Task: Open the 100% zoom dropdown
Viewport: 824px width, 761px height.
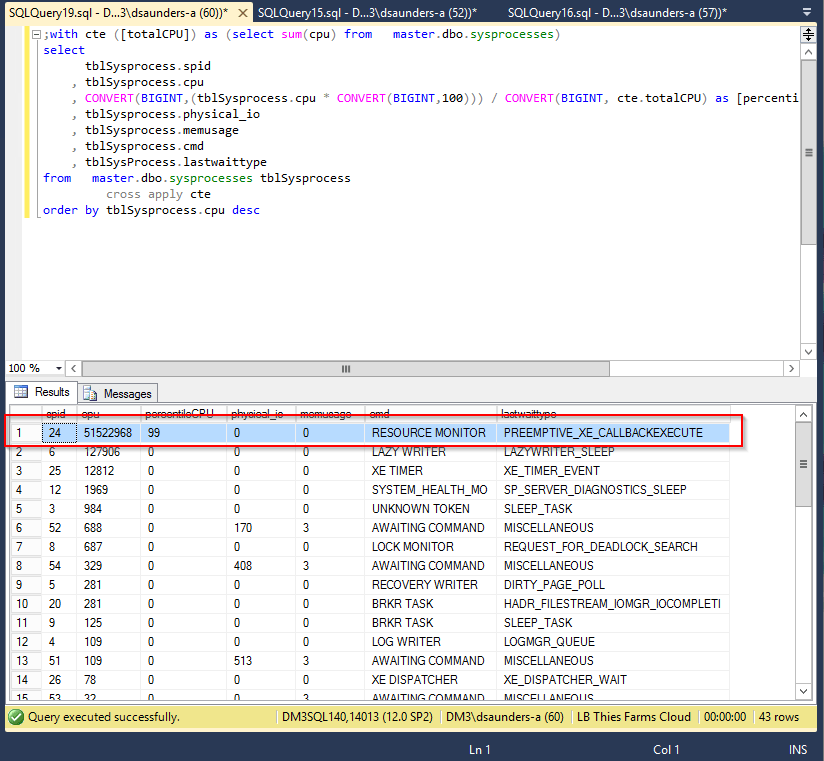Action: 55,369
